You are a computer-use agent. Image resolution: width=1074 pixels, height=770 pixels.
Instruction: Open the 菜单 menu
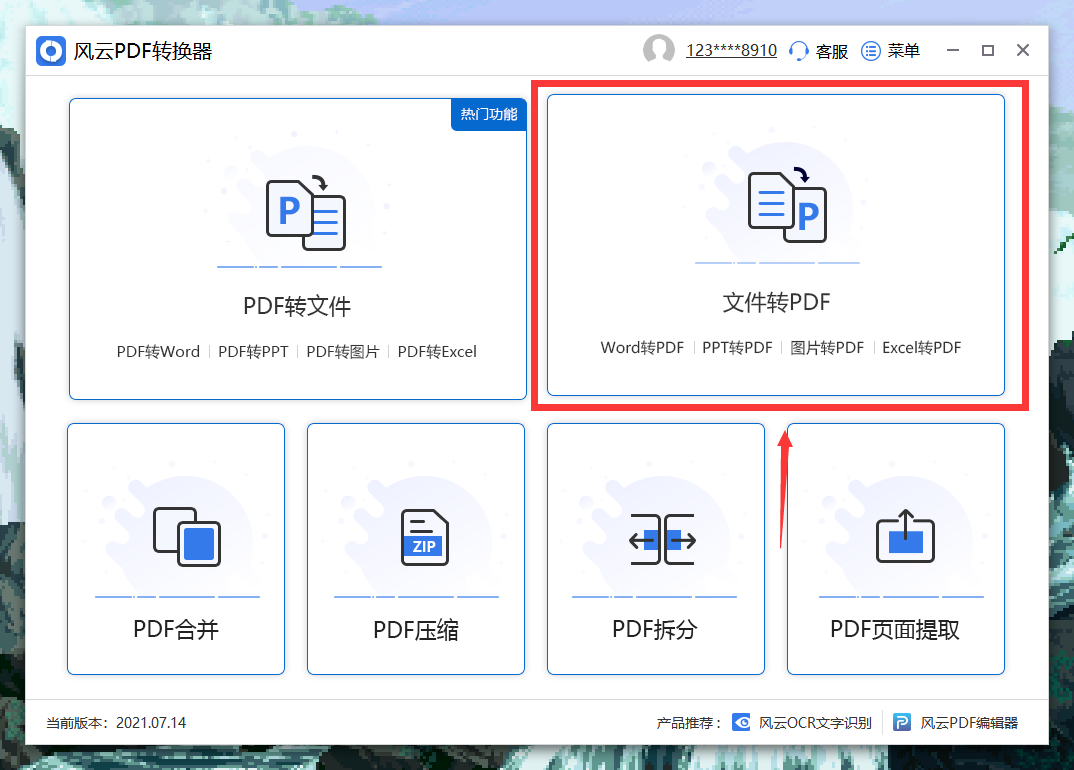click(x=903, y=51)
